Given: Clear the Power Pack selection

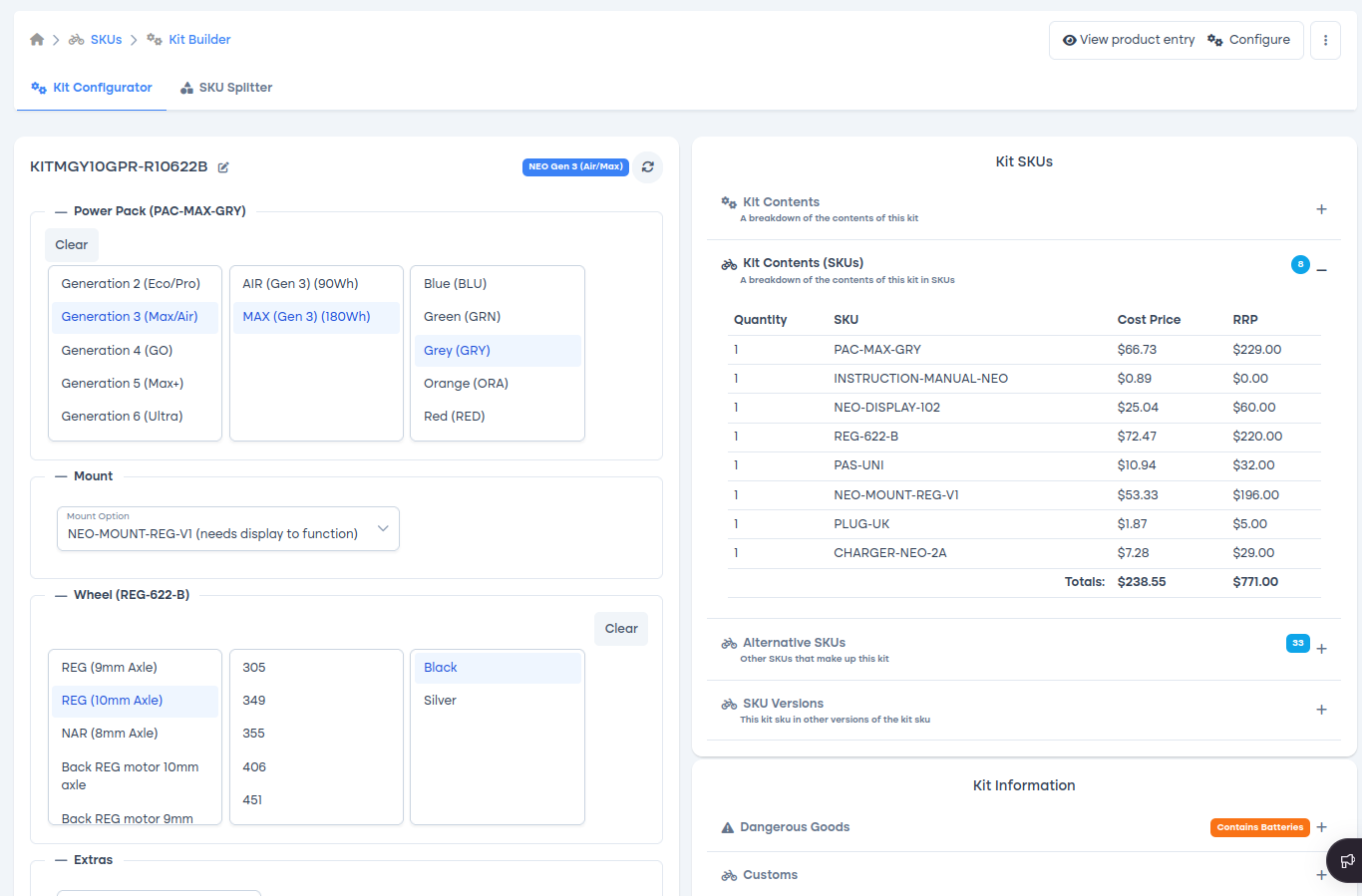Looking at the screenshot, I should tap(72, 245).
